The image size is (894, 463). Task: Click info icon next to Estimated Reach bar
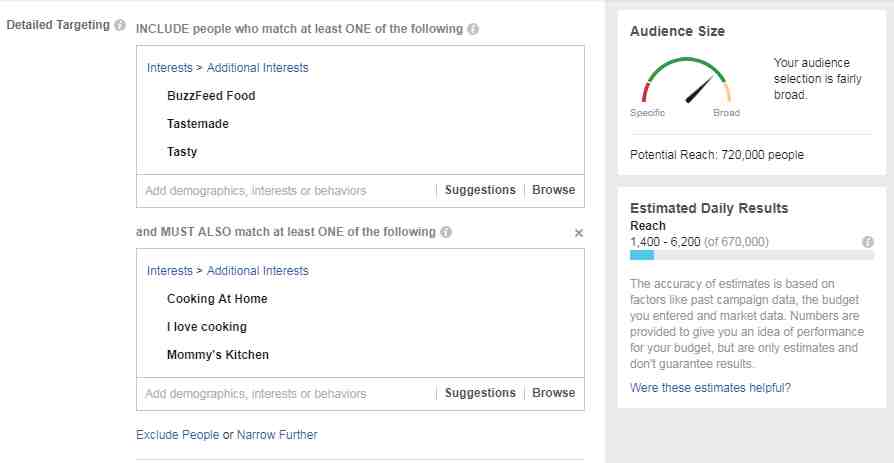click(x=868, y=242)
